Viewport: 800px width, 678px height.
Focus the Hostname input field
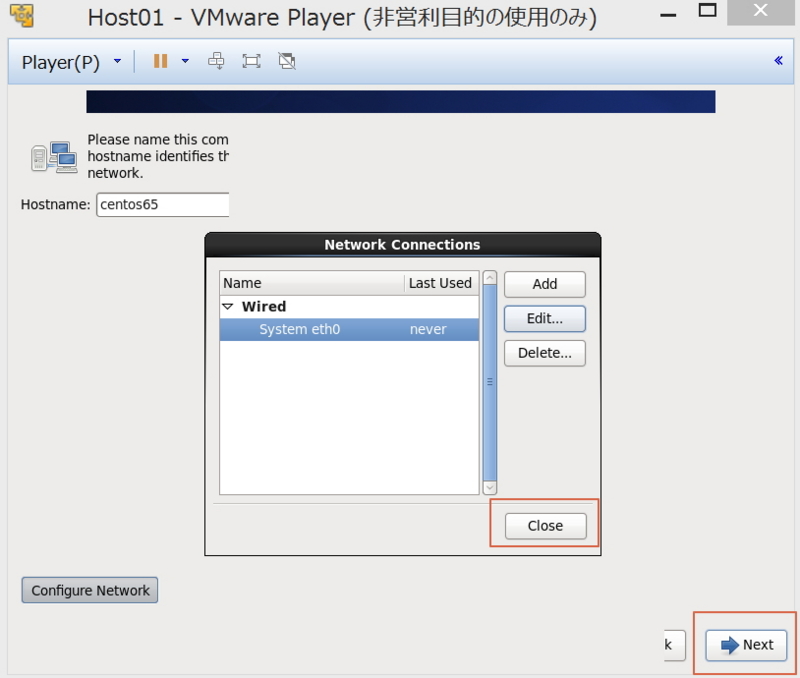click(x=163, y=205)
